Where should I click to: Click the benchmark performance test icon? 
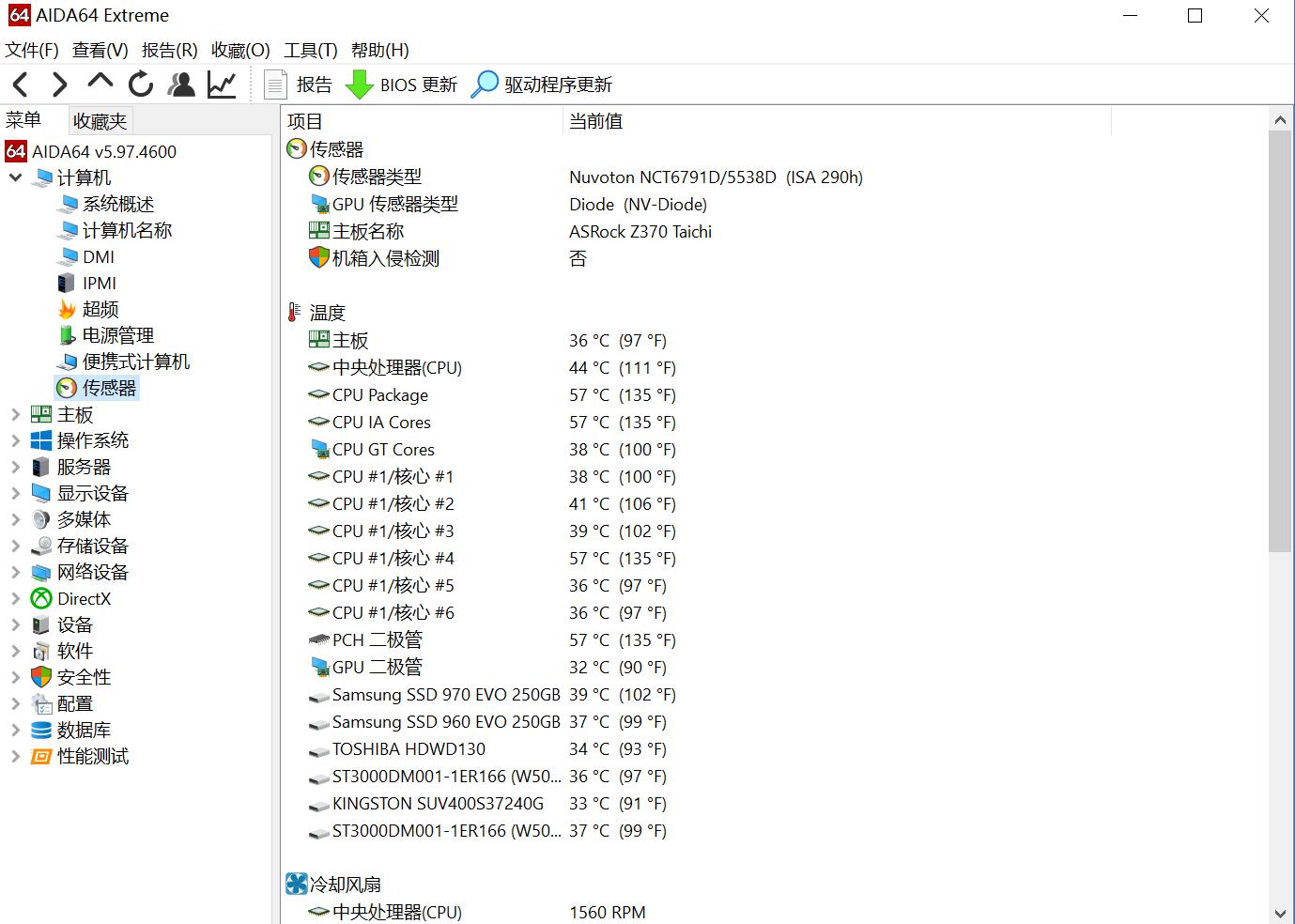(41, 756)
